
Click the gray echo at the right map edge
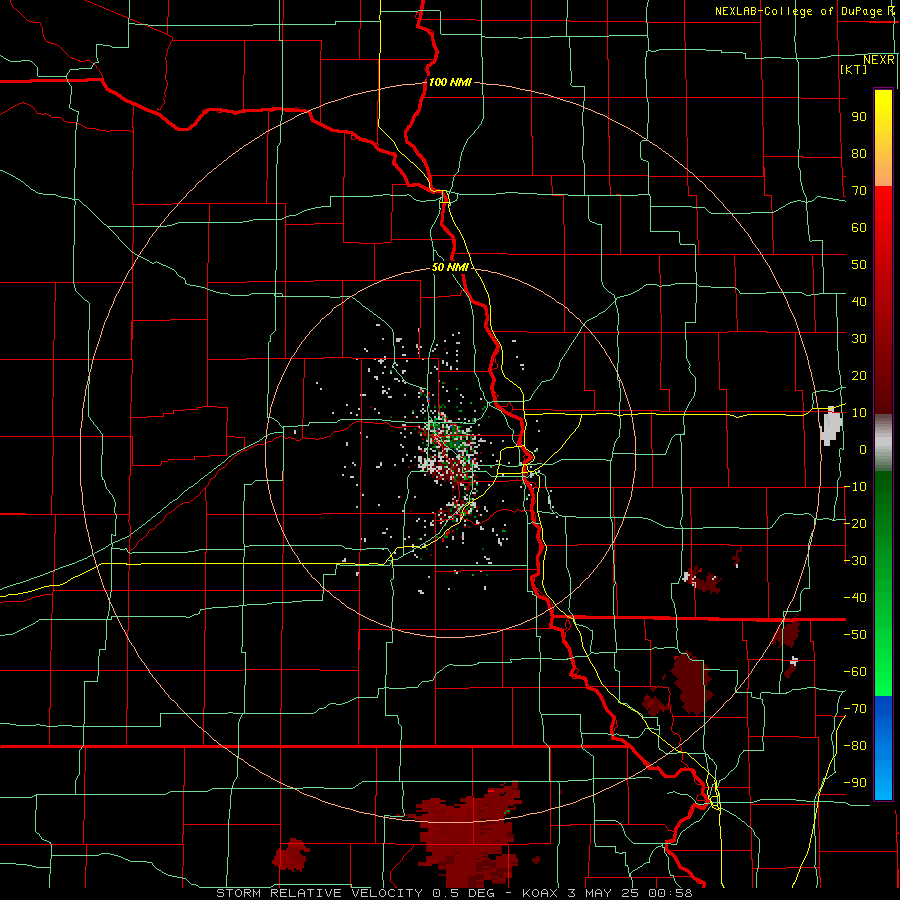pyautogui.click(x=832, y=426)
